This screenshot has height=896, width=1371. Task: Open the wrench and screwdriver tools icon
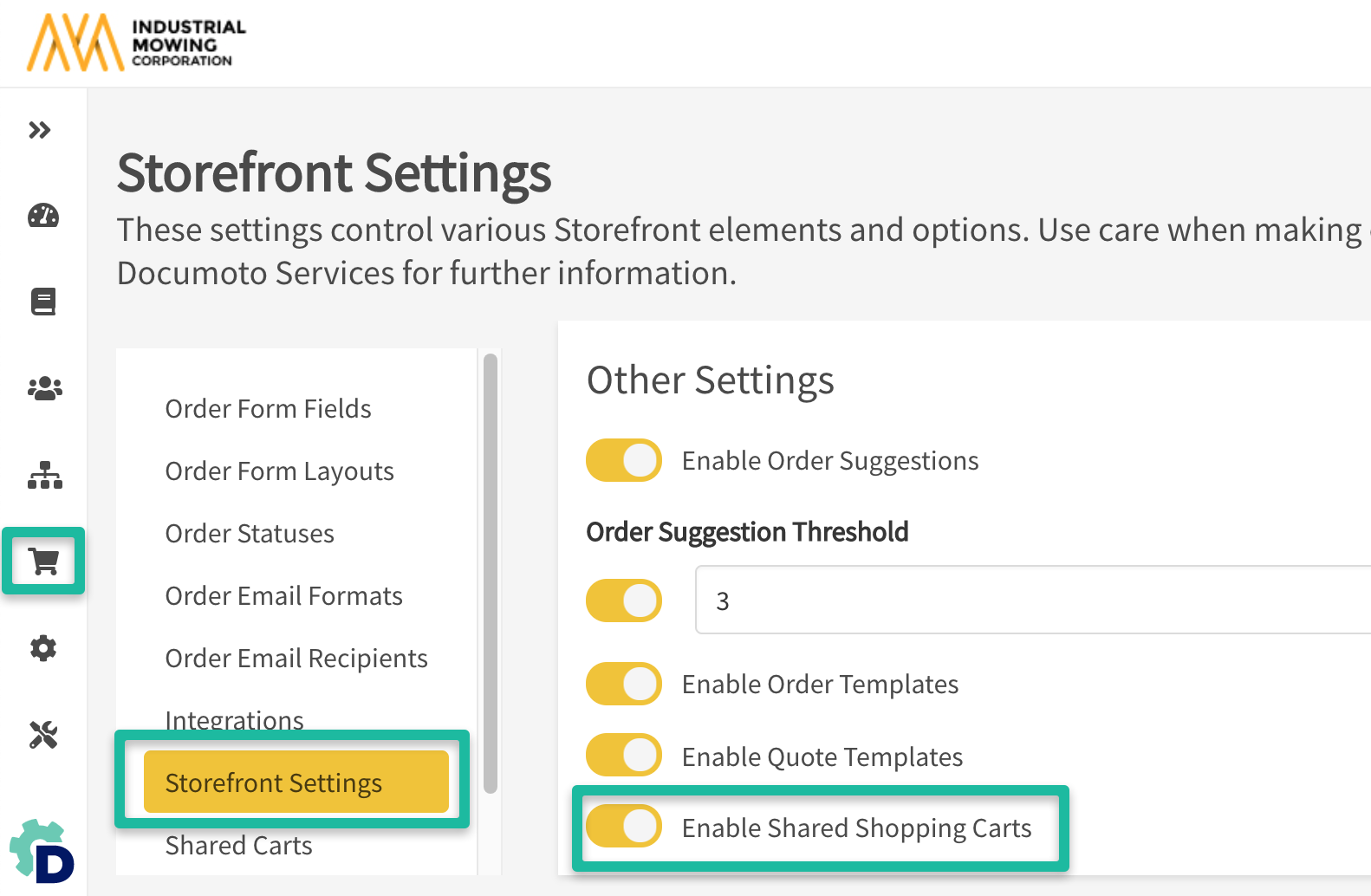click(43, 735)
